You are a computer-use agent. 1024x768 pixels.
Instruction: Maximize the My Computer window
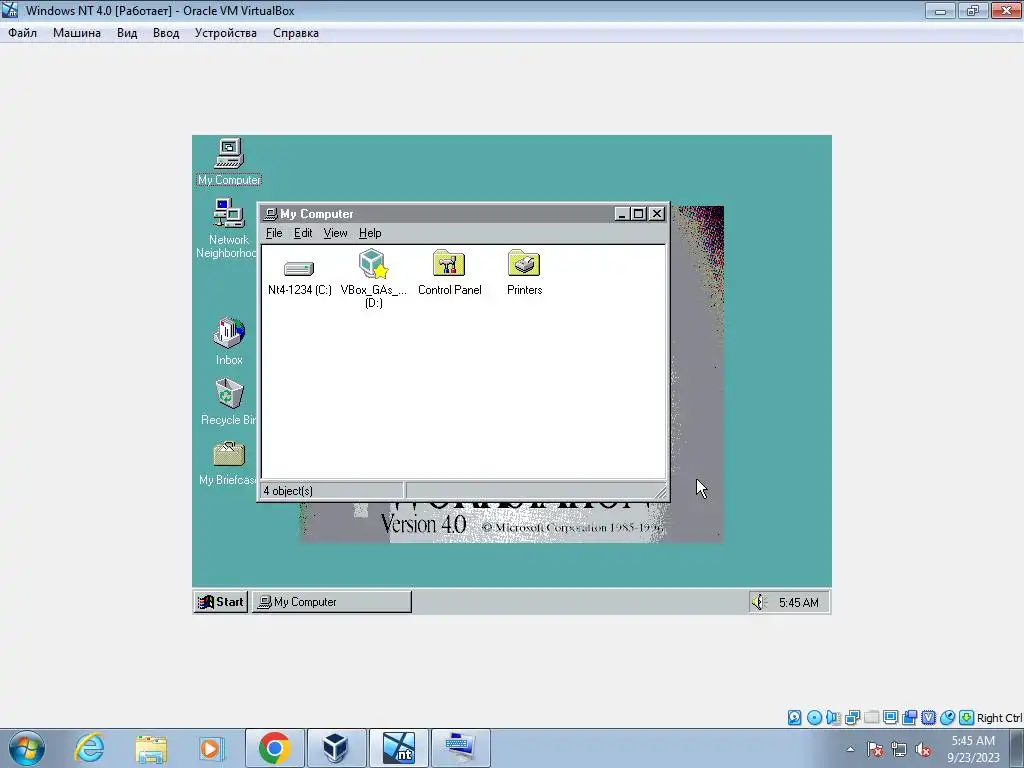tap(638, 214)
